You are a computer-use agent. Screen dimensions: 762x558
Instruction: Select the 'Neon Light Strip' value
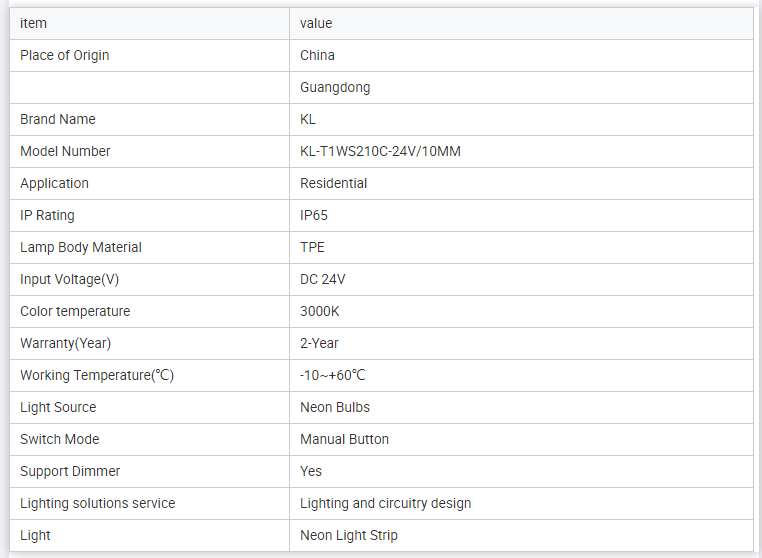pyautogui.click(x=349, y=535)
